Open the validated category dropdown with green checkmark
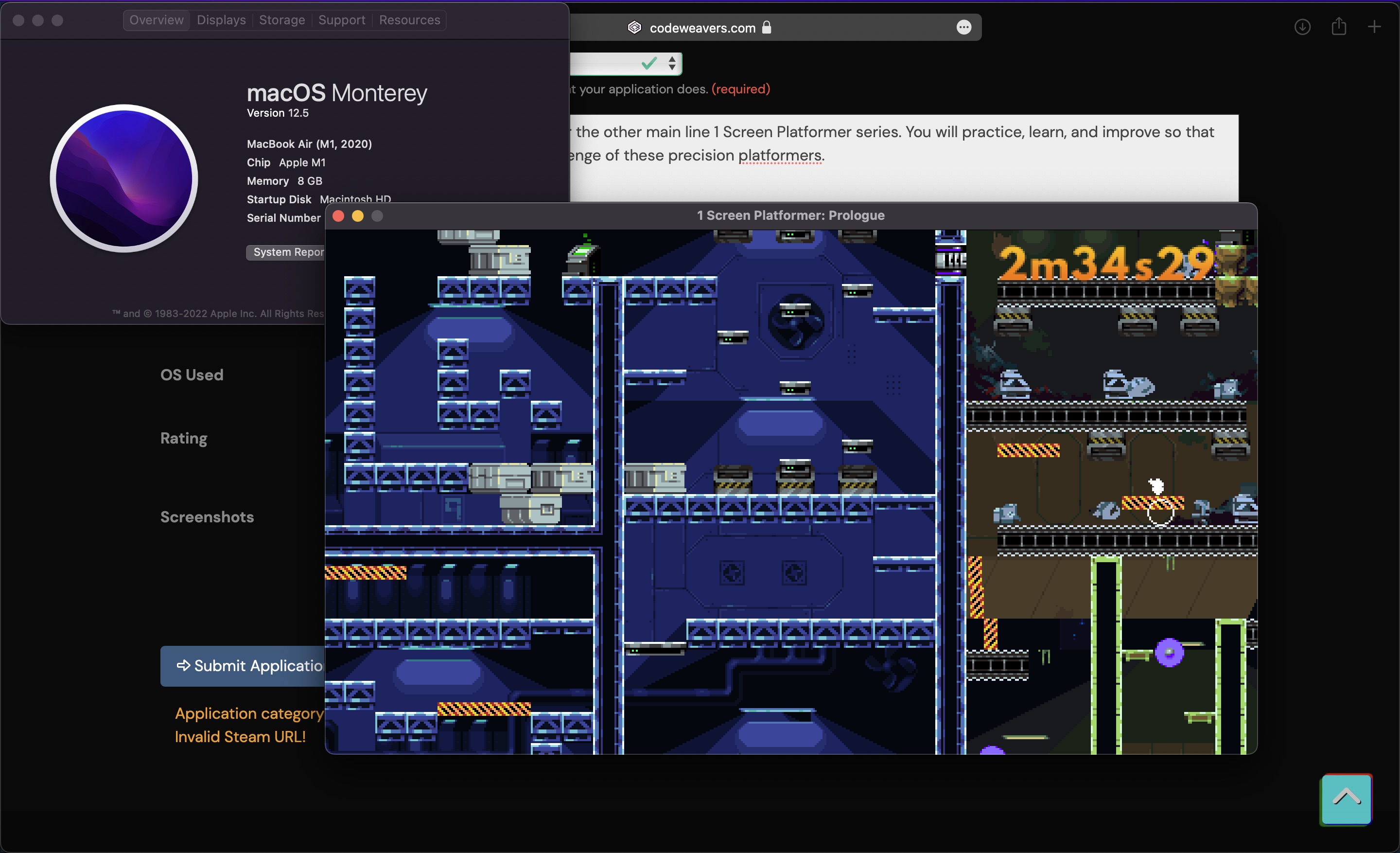 pyautogui.click(x=619, y=63)
